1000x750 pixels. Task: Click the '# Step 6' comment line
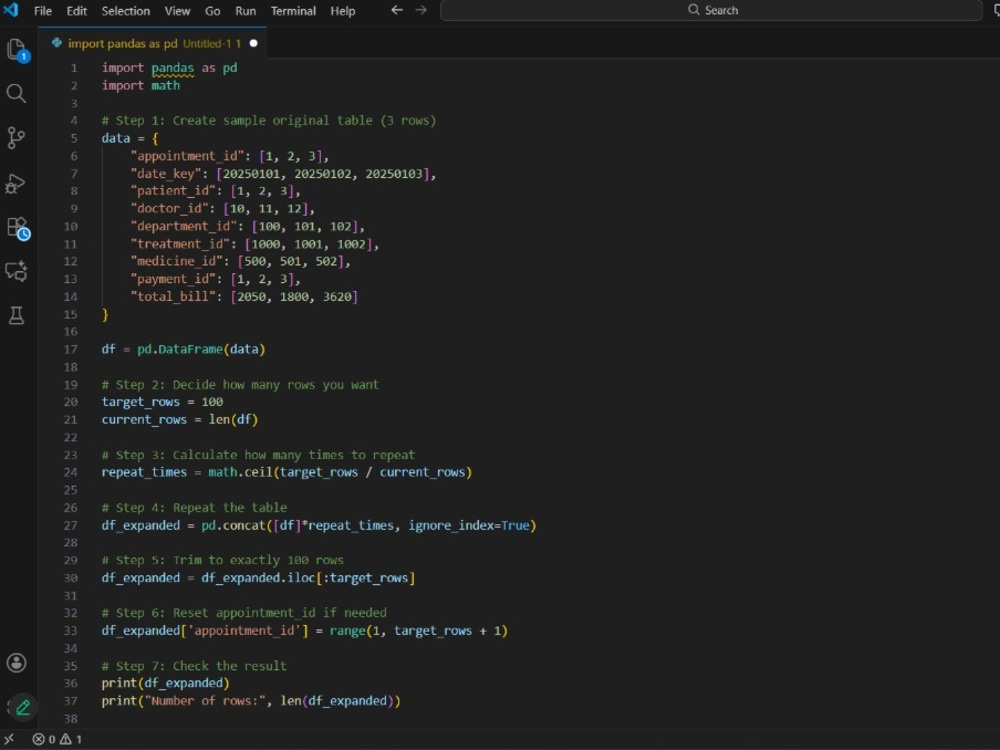pyautogui.click(x=244, y=613)
